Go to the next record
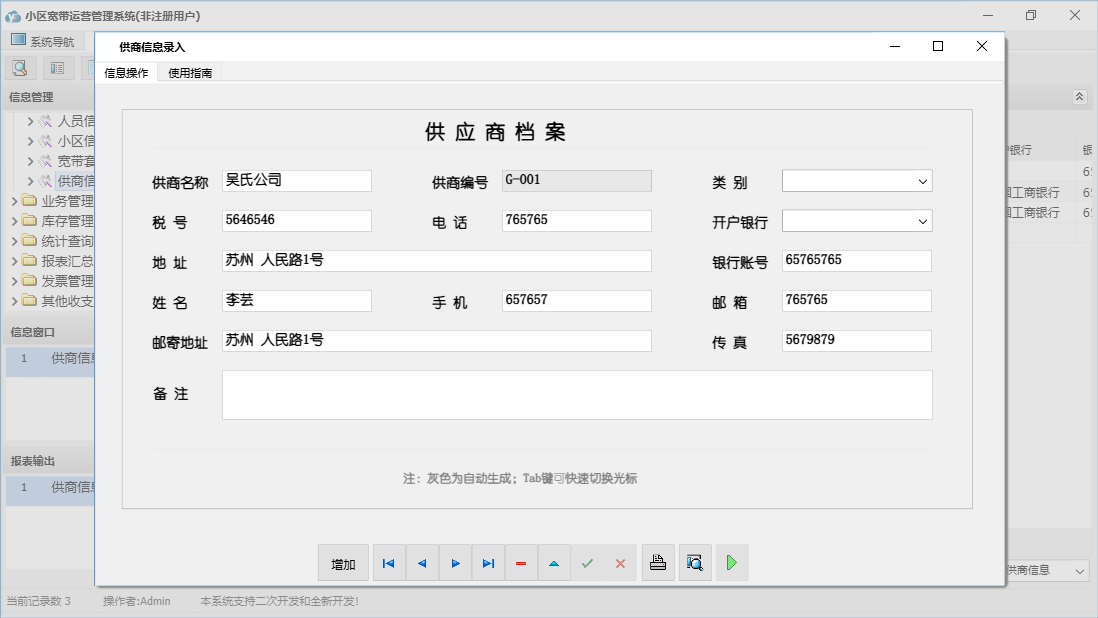 coord(455,564)
